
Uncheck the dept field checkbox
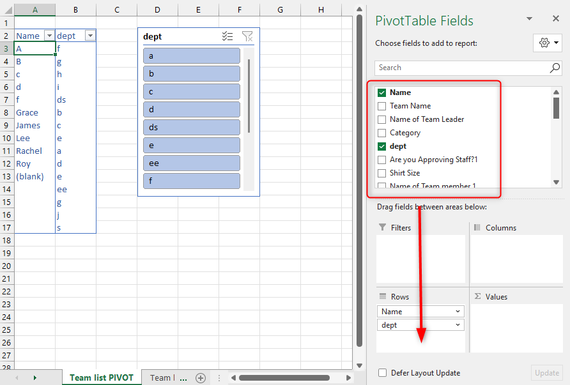pos(382,147)
